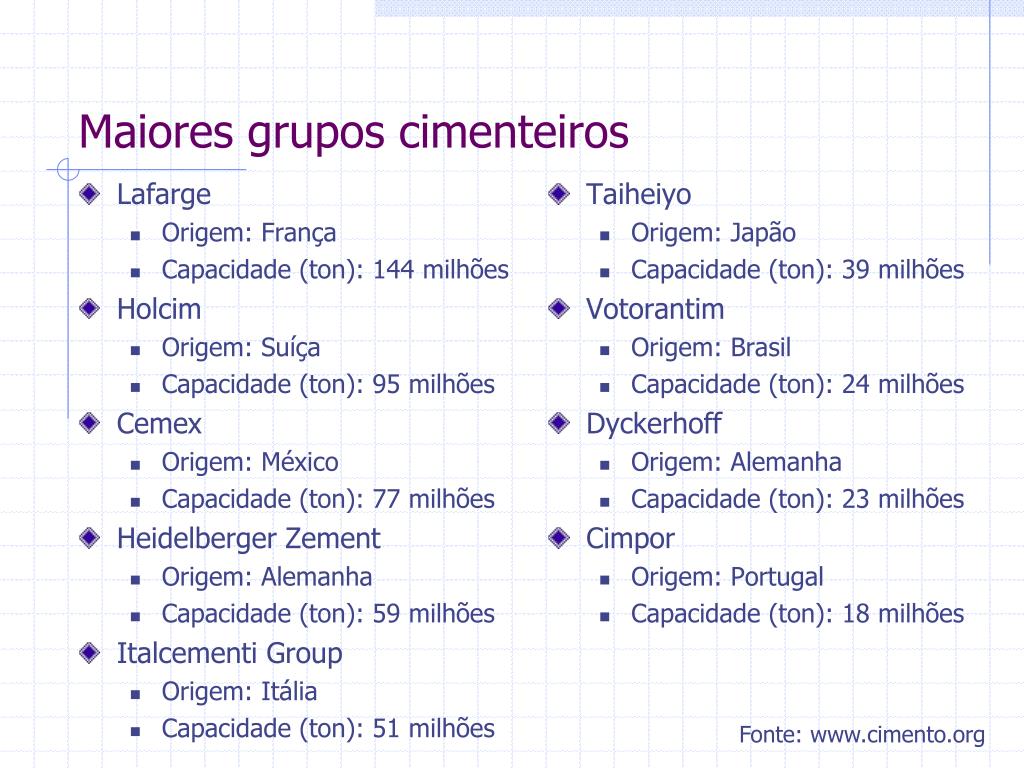The height and width of the screenshot is (768, 1024).
Task: Select 'Capacidade (ton): 51 milhões' text
Action: 328,729
